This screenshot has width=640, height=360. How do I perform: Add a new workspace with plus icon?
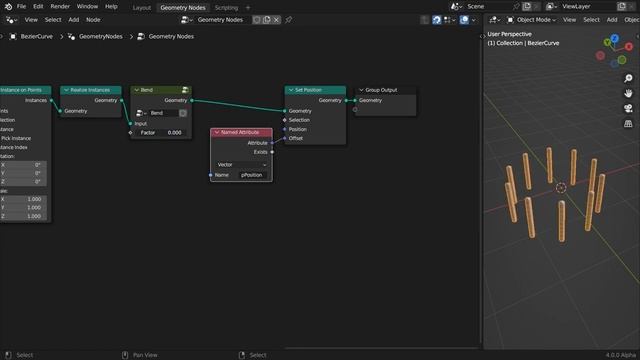(248, 7)
